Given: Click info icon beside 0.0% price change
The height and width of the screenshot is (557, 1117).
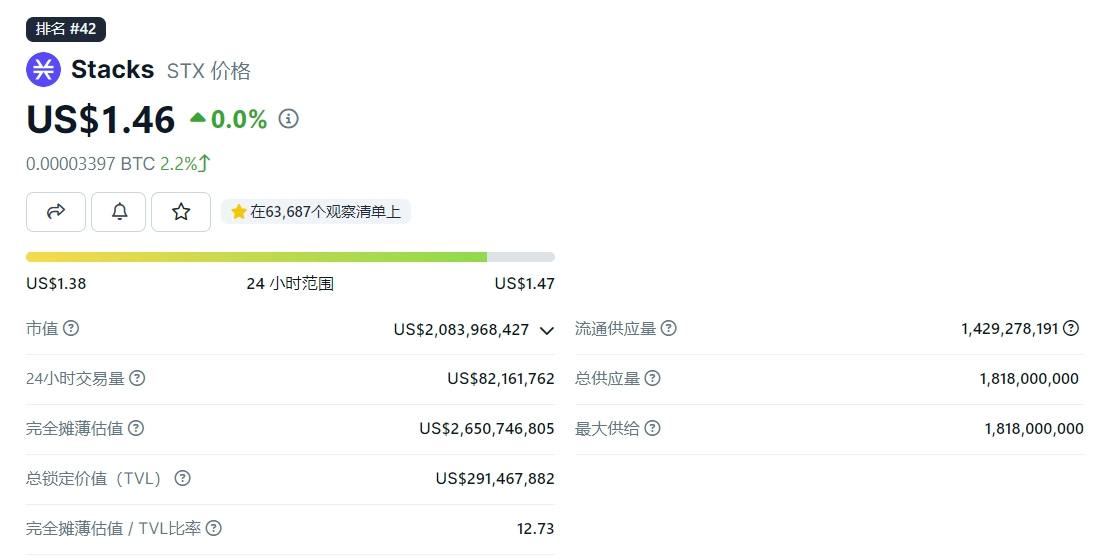Looking at the screenshot, I should point(289,119).
